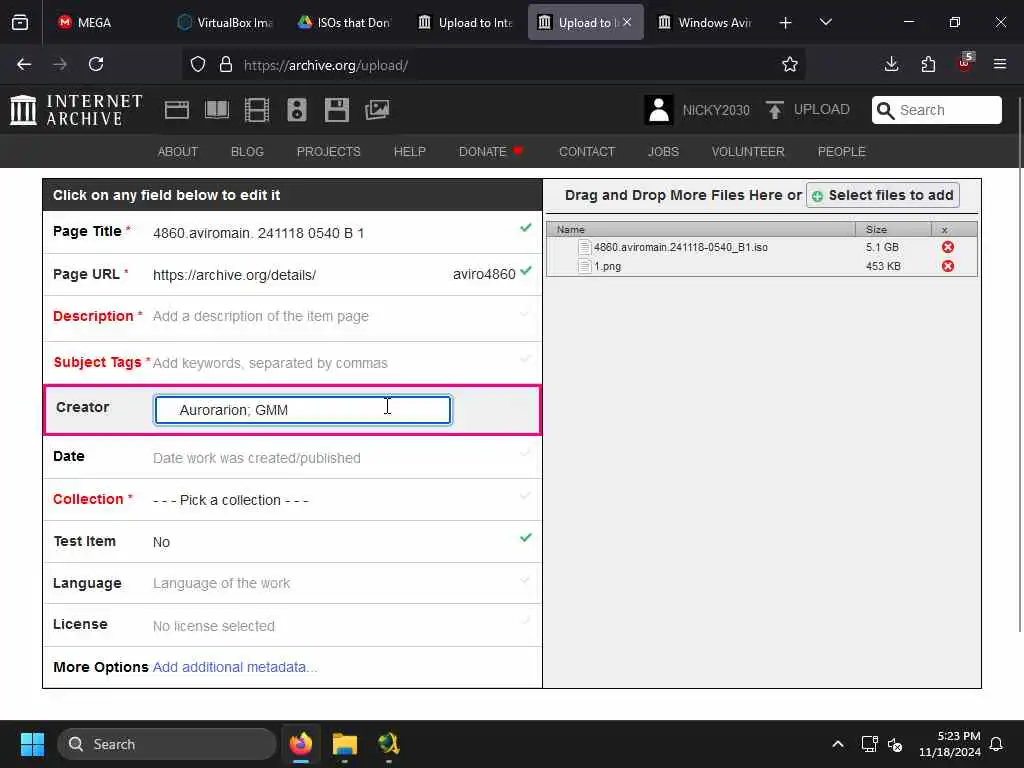Open the Texts book icon
This screenshot has width=1024, height=768.
pos(217,110)
